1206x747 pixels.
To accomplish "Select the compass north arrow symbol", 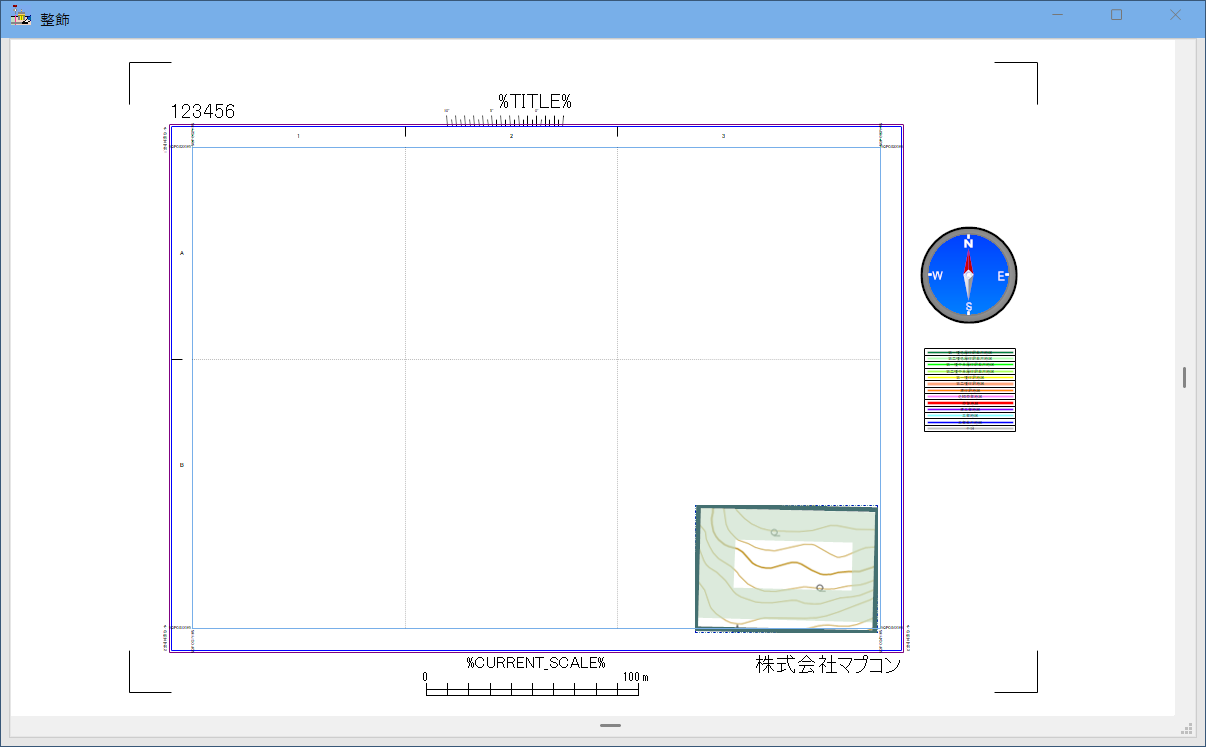I will point(968,275).
